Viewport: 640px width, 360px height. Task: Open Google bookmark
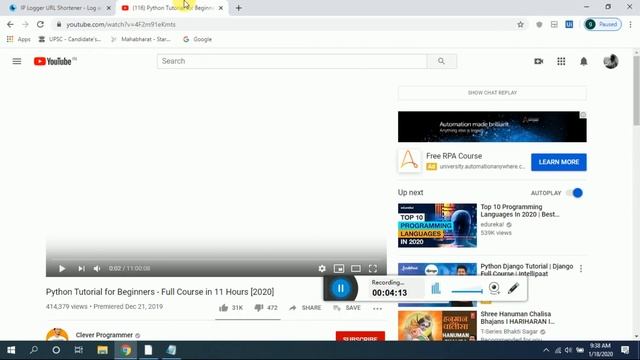pyautogui.click(x=198, y=39)
